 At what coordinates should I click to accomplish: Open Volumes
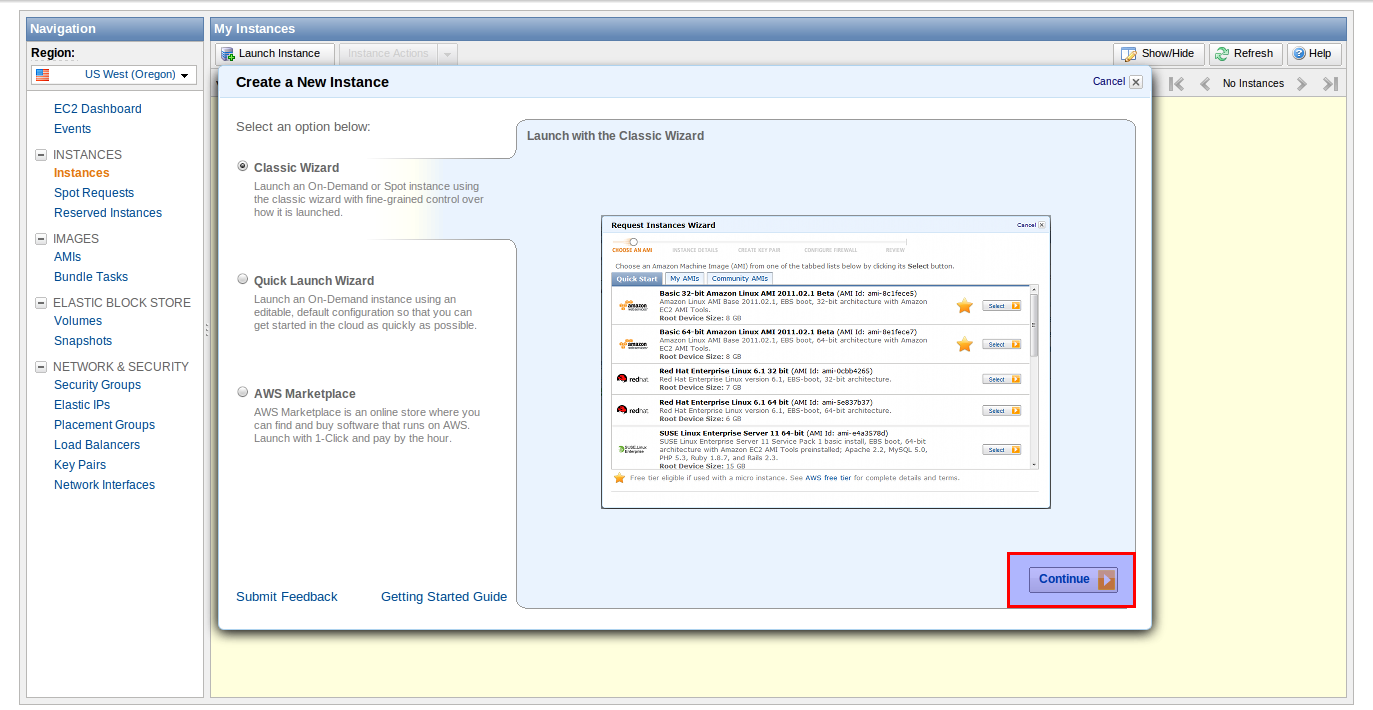pos(78,321)
